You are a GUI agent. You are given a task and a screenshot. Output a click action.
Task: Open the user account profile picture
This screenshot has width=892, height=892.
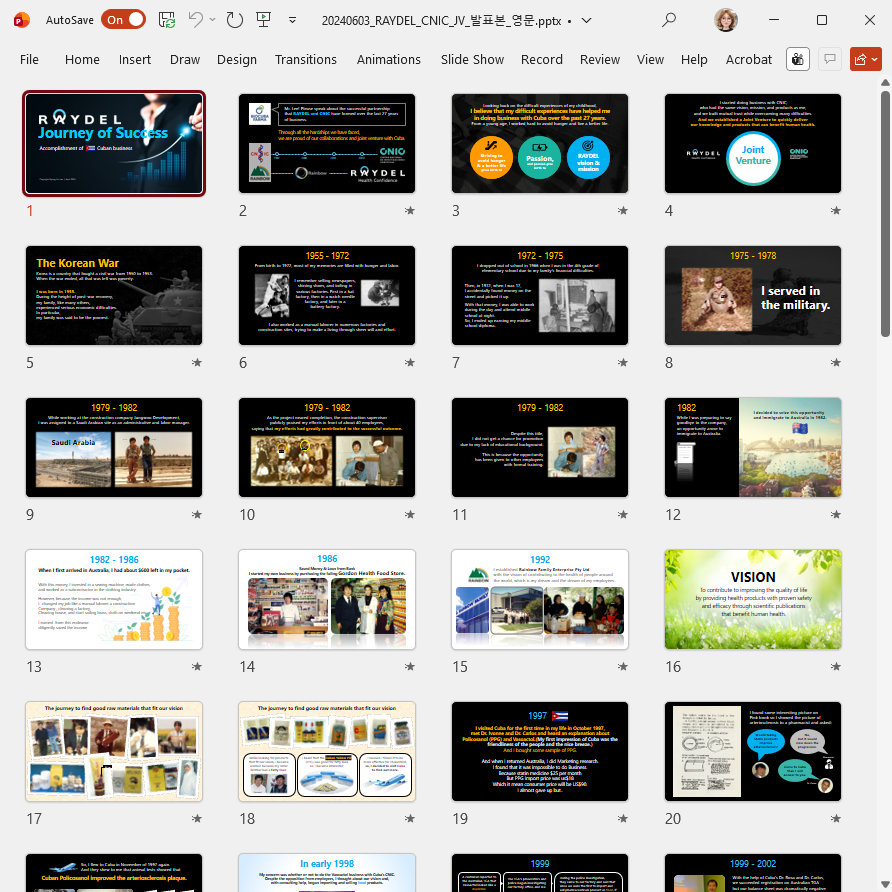click(x=725, y=20)
